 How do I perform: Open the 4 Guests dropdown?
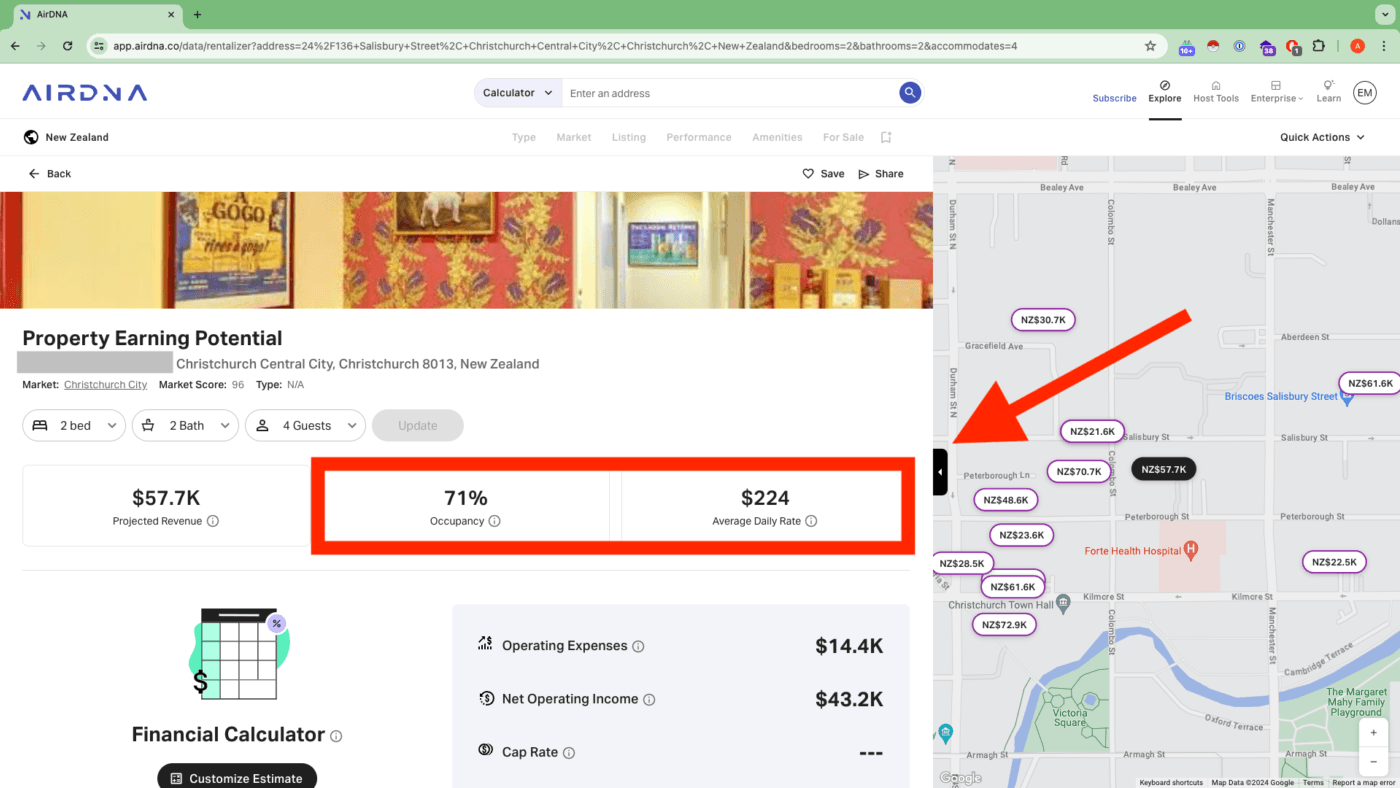pyautogui.click(x=305, y=425)
